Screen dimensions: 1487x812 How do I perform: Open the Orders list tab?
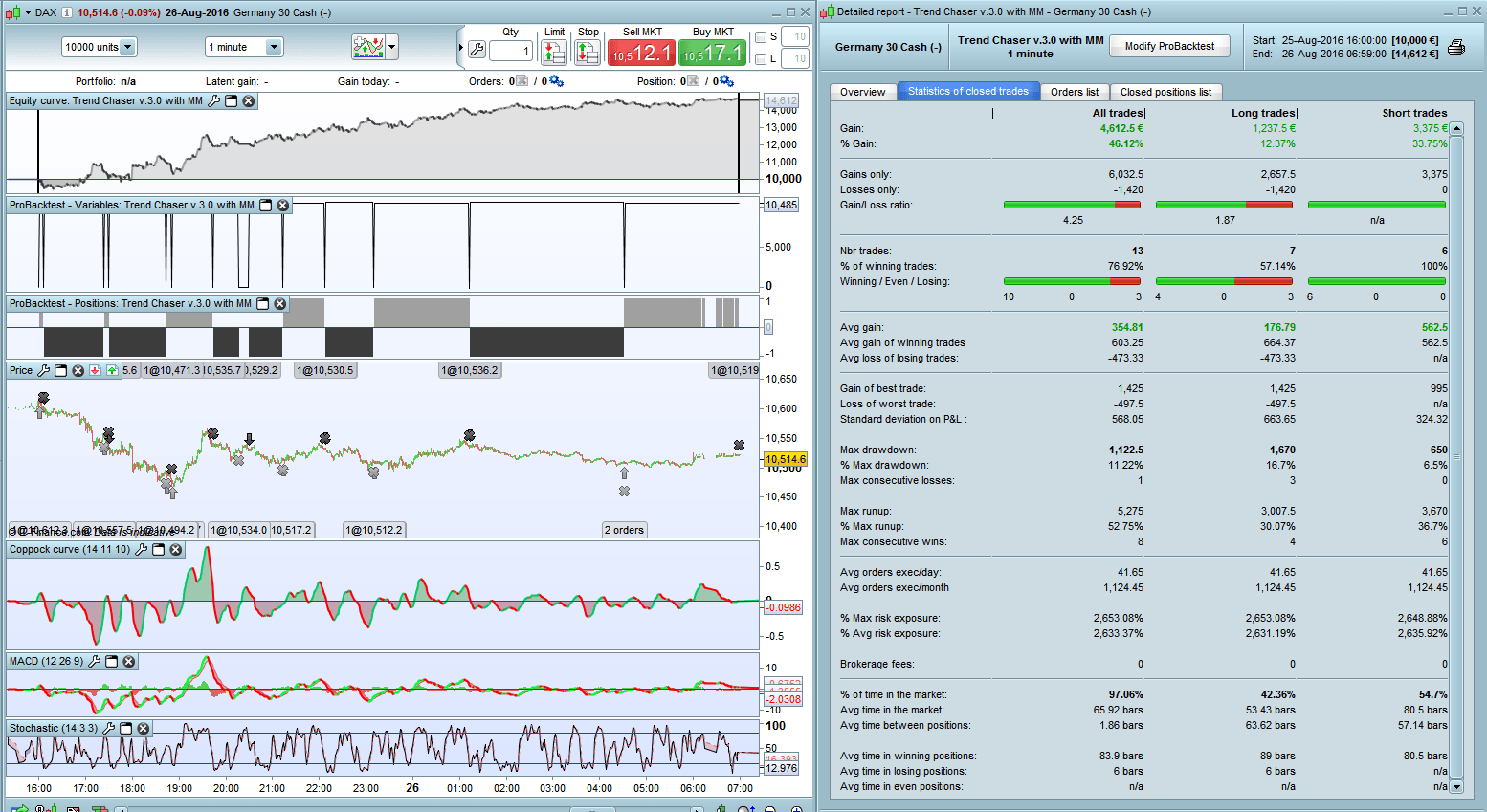[x=1075, y=92]
